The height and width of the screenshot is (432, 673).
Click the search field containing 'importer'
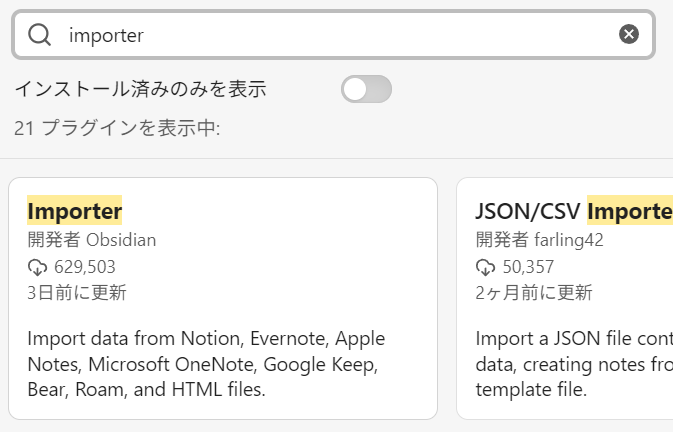pyautogui.click(x=333, y=34)
